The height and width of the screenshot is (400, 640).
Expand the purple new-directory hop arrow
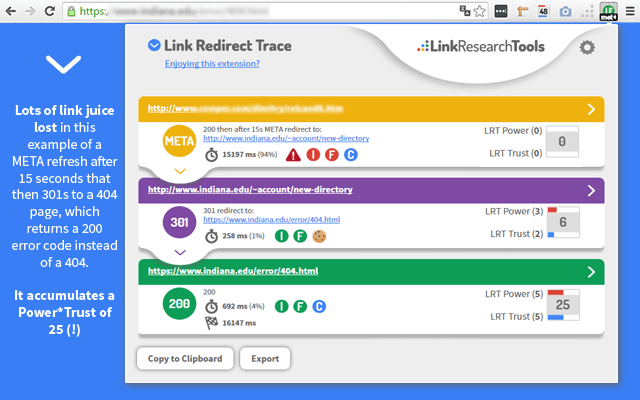click(x=590, y=189)
